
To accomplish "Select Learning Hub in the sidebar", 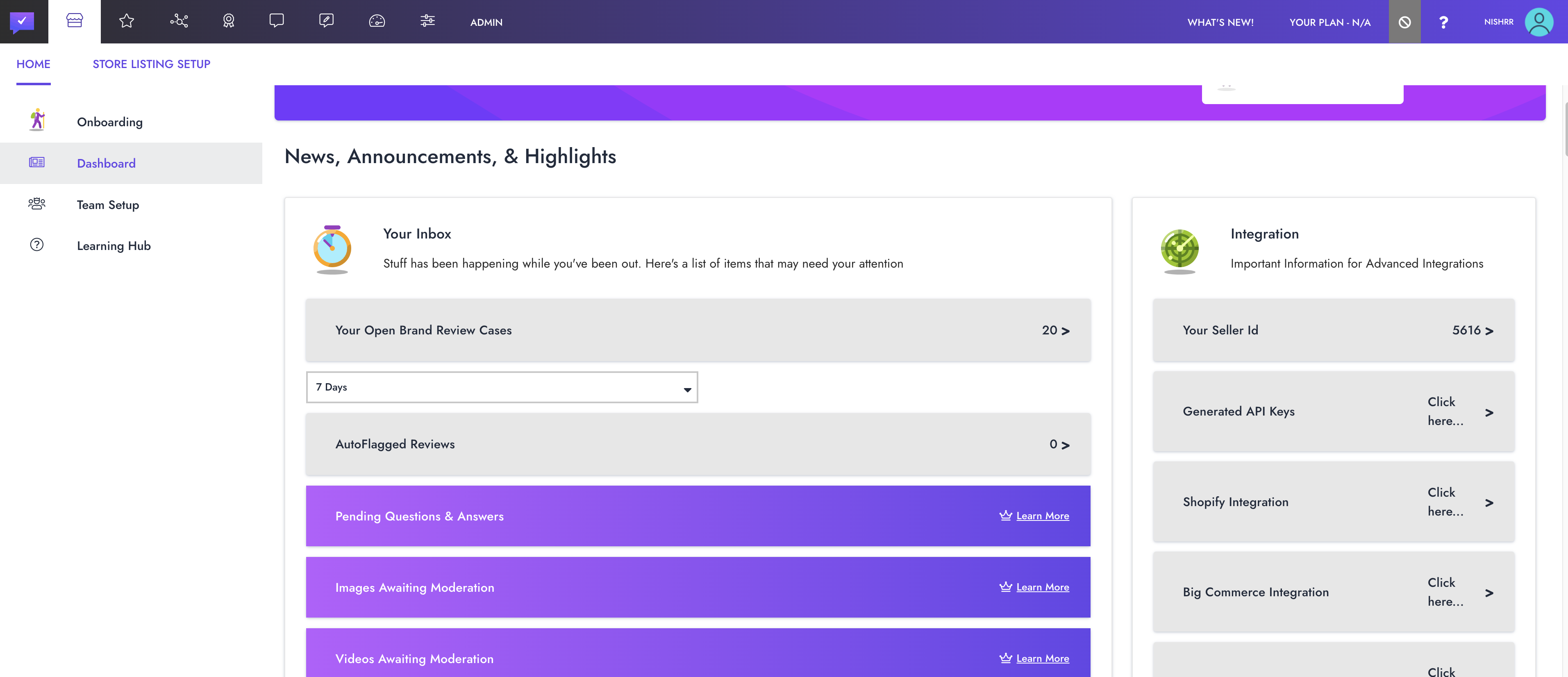I will 131,245.
